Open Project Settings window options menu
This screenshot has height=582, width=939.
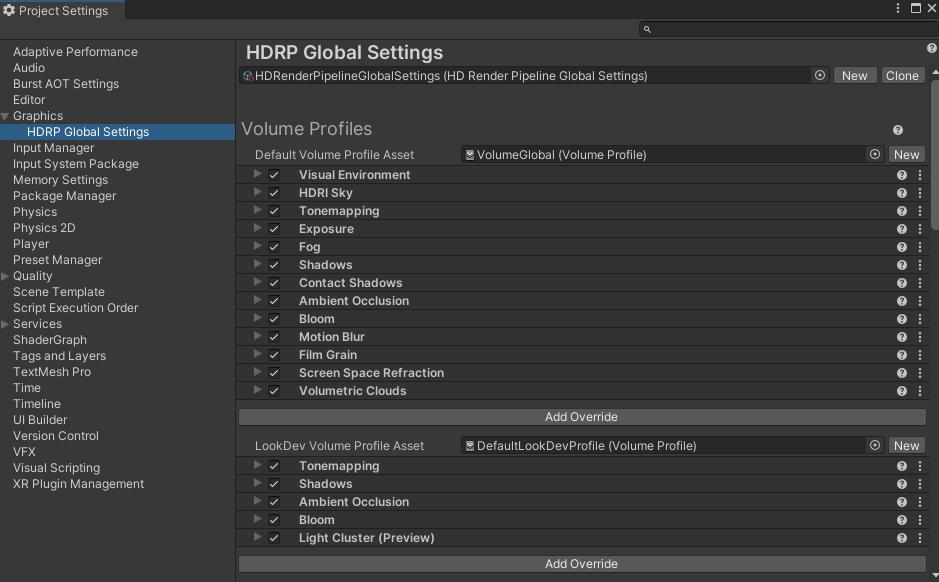pyautogui.click(x=899, y=9)
